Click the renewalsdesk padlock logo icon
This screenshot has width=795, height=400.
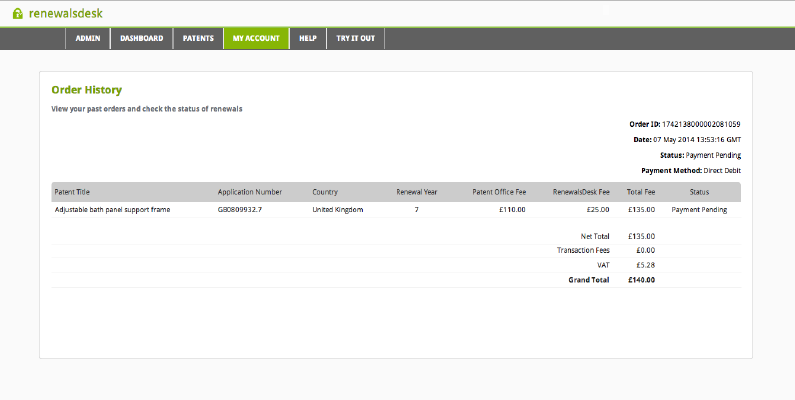pos(18,13)
